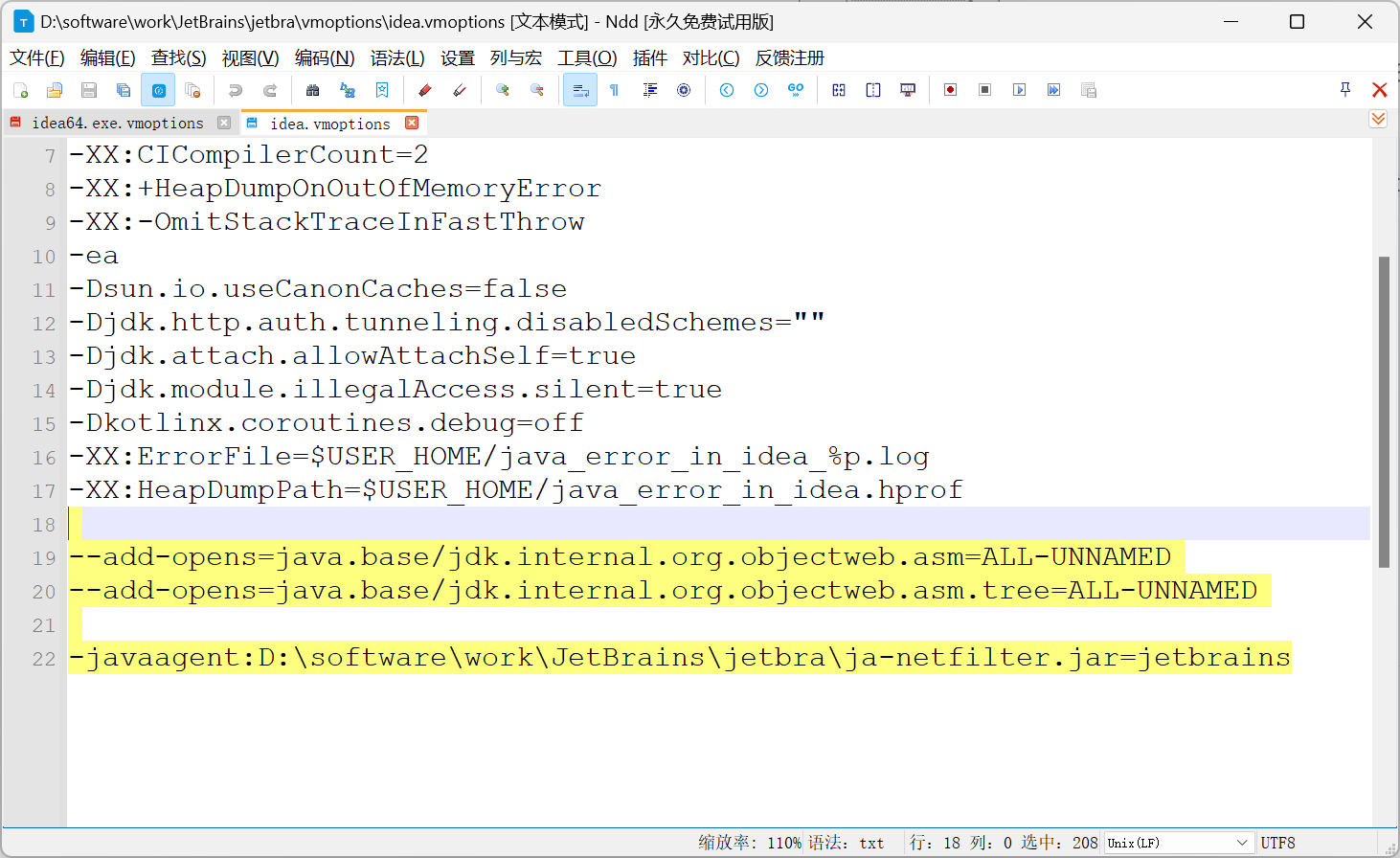Click the 语法: txt status entry

click(847, 843)
